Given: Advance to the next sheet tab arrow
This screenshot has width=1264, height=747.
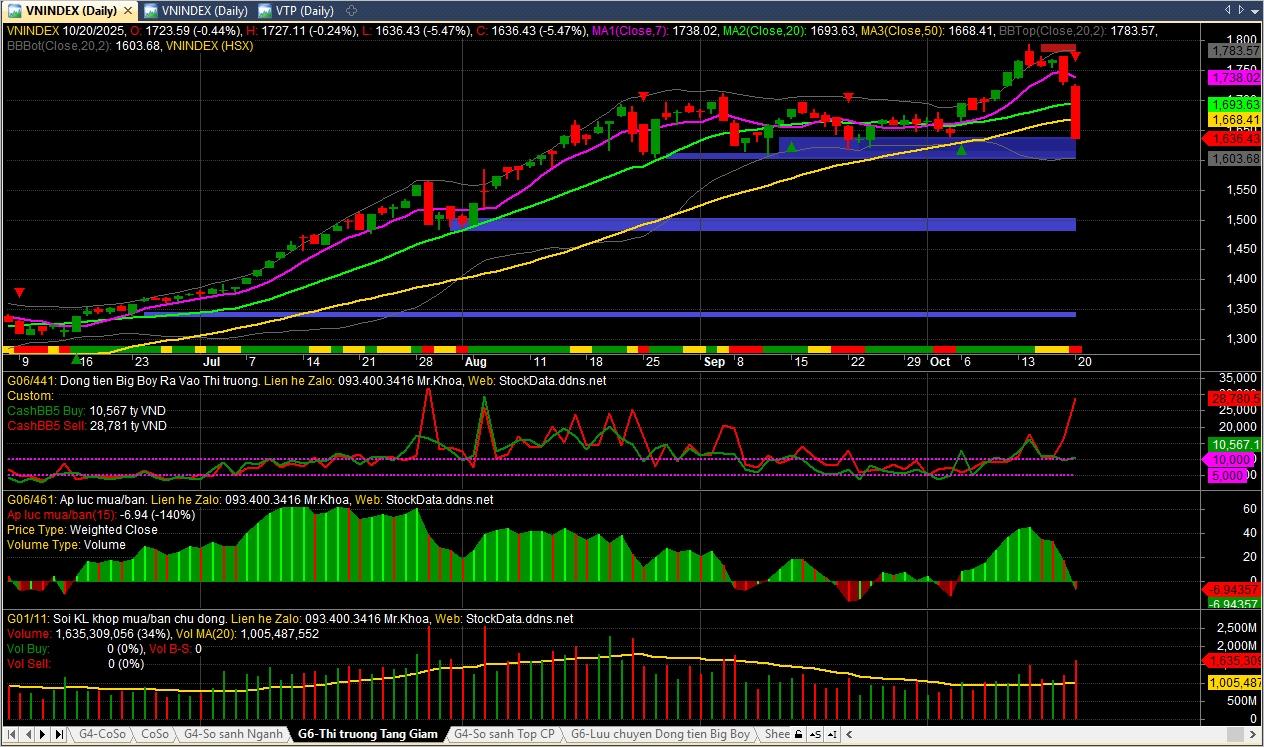Looking at the screenshot, I should point(43,734).
